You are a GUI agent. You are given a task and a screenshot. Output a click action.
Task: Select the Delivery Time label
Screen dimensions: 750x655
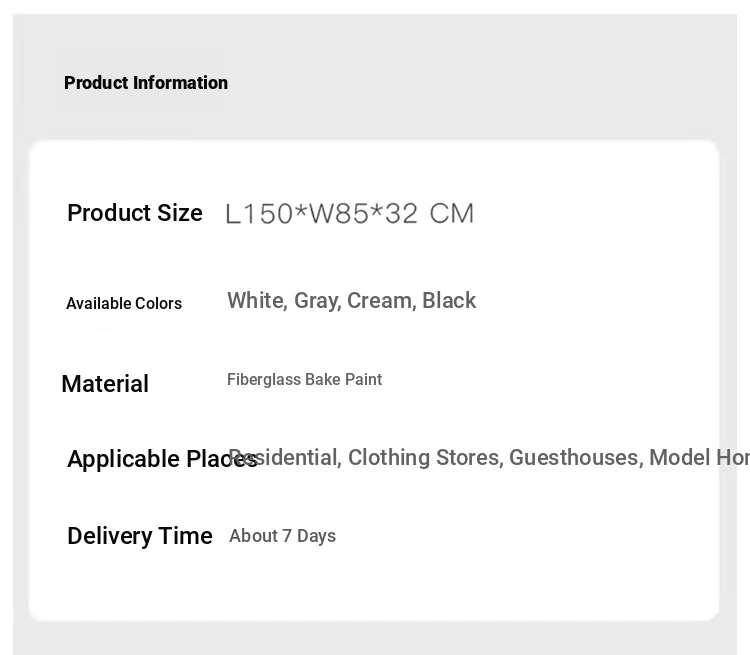click(x=140, y=536)
